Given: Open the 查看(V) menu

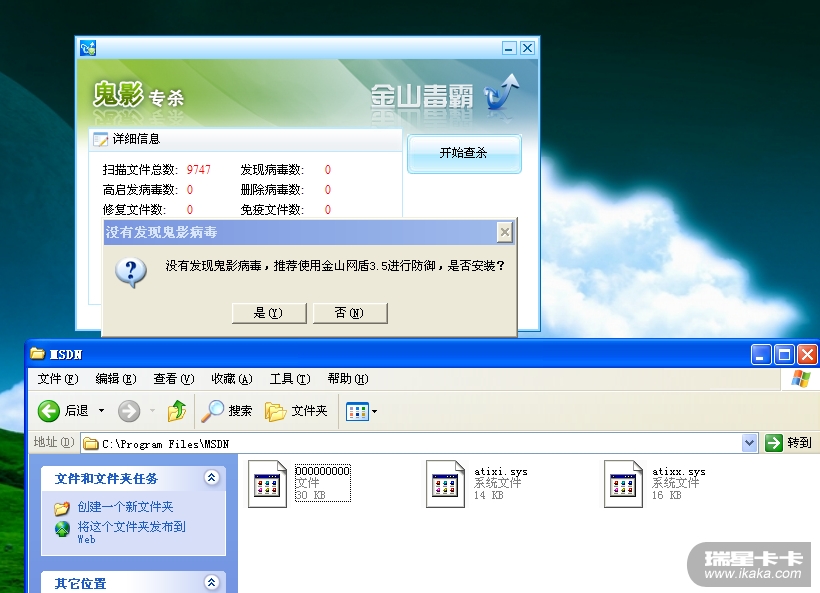Looking at the screenshot, I should pyautogui.click(x=174, y=379).
